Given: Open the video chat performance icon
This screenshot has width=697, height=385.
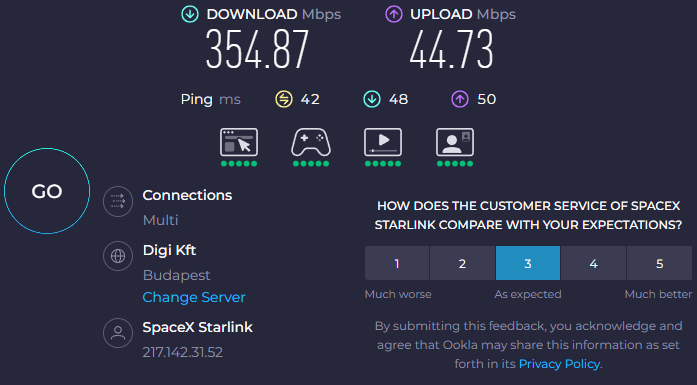Looking at the screenshot, I should [x=455, y=142].
